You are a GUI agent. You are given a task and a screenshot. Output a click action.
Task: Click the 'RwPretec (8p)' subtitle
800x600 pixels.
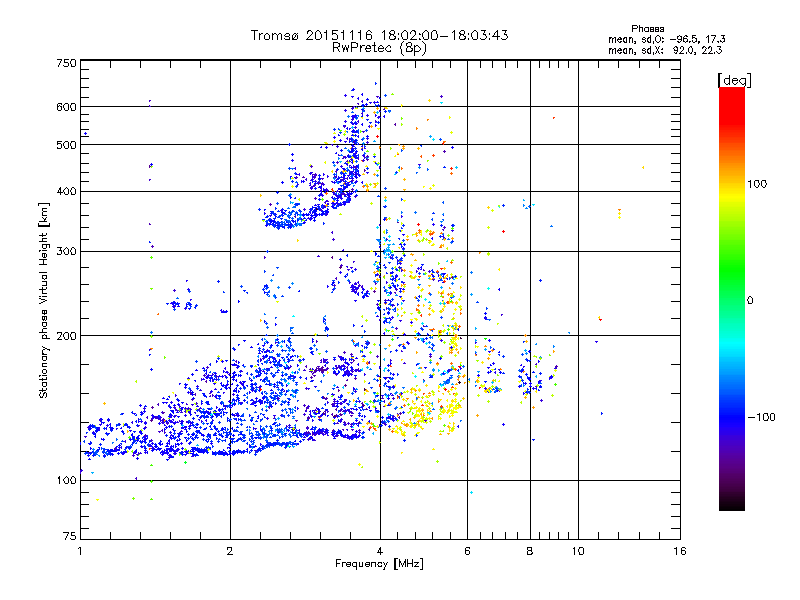coord(379,48)
